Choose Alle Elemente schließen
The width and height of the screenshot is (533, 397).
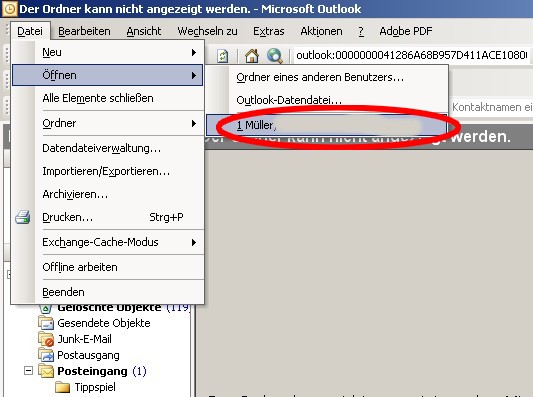point(108,98)
